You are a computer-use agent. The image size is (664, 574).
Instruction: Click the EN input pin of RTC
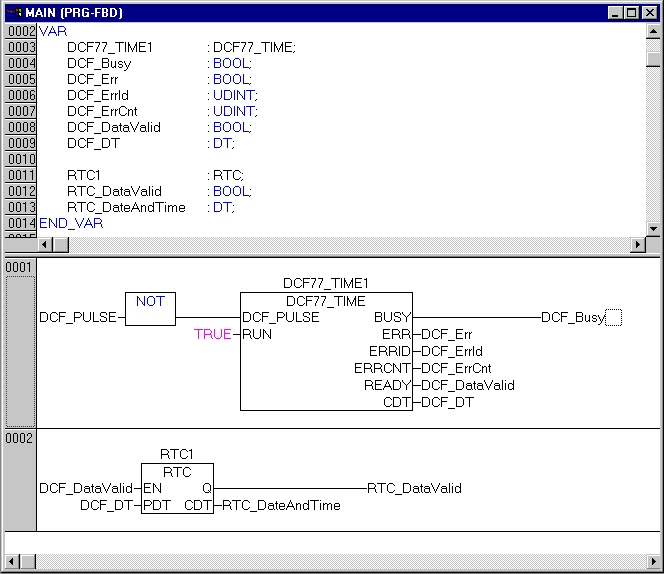pos(152,488)
